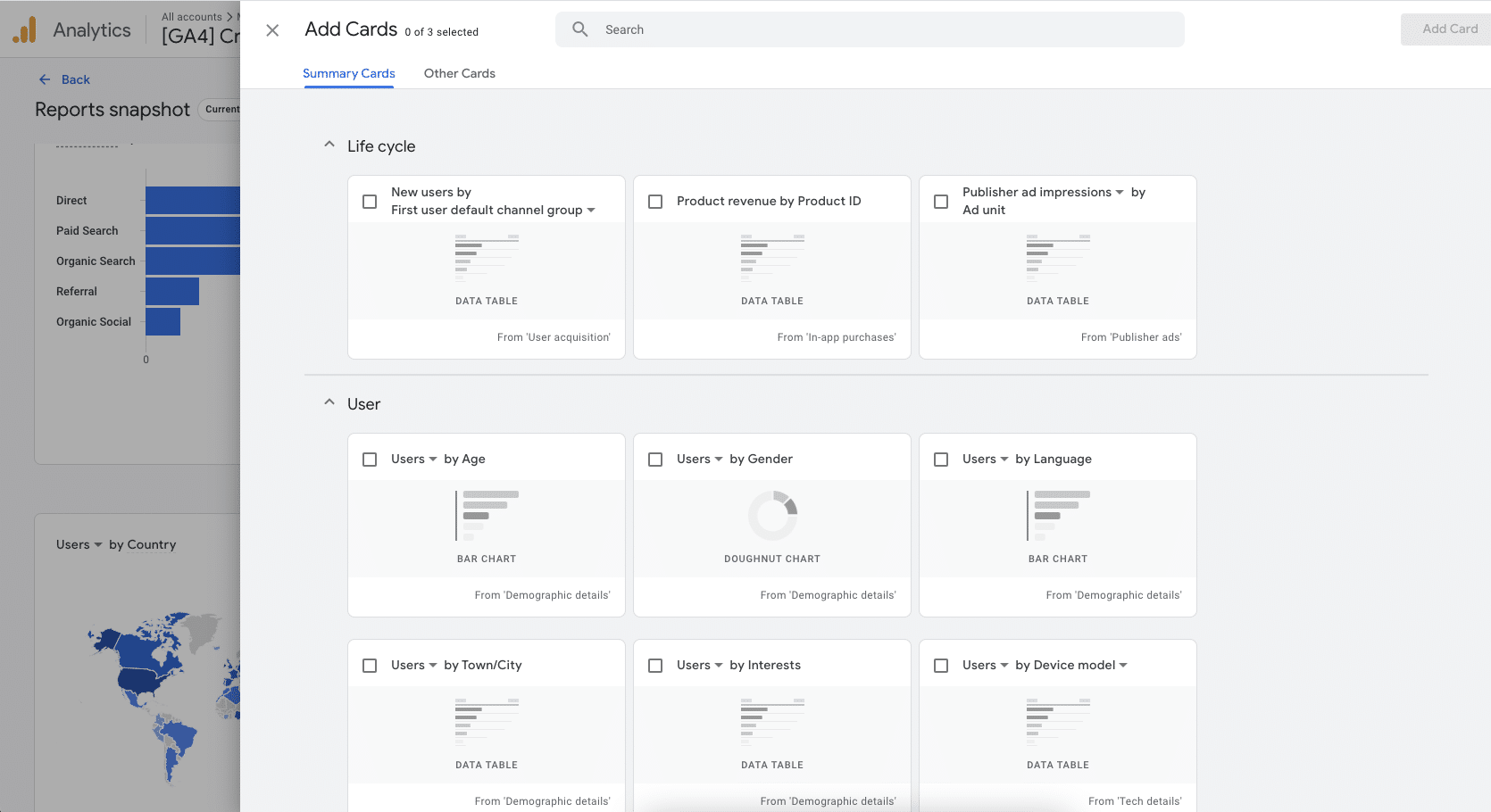Image resolution: width=1491 pixels, height=812 pixels.
Task: Click the 'From Publisher ads' source text
Action: click(x=1131, y=337)
